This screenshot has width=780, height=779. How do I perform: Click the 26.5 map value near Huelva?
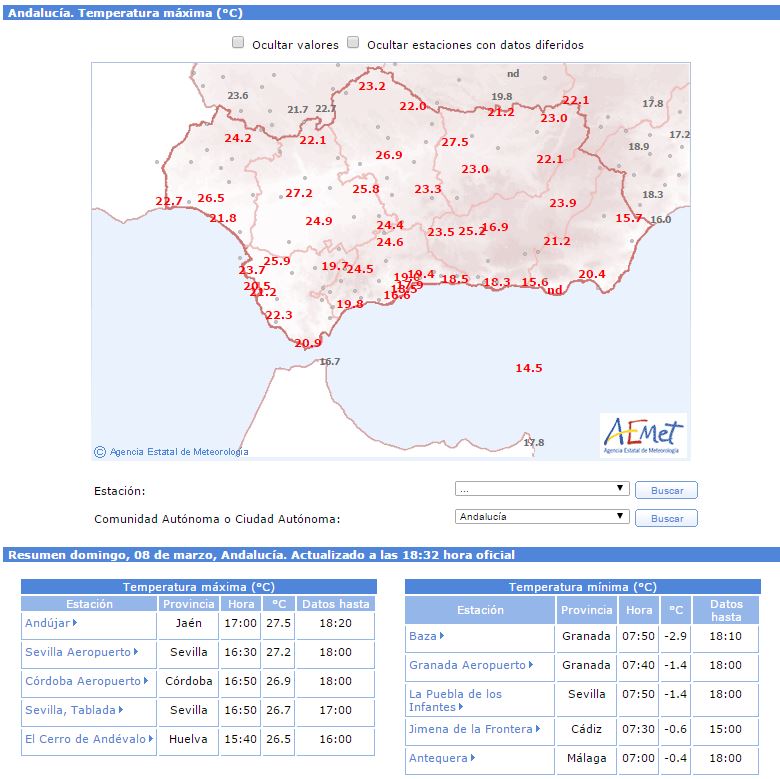click(x=211, y=198)
